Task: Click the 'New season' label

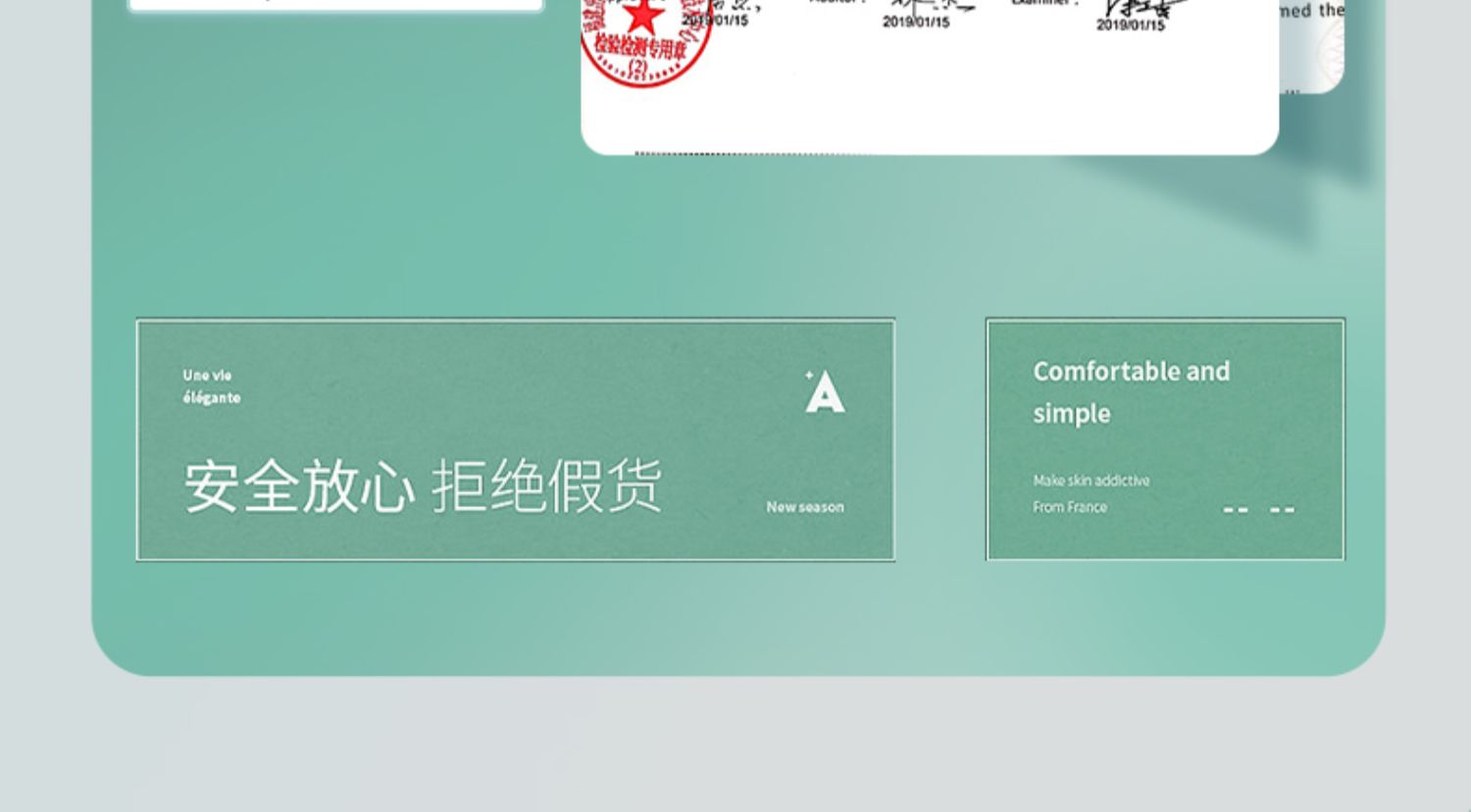Action: [805, 507]
